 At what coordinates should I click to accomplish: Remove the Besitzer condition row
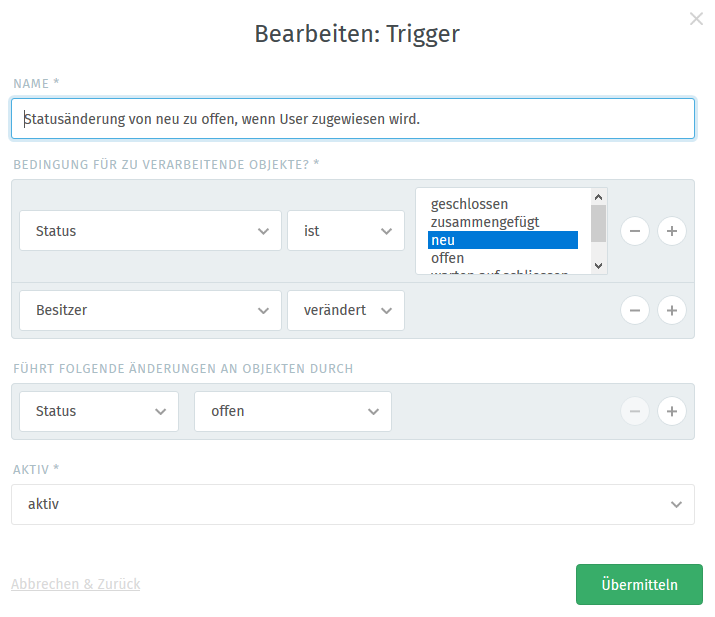(x=635, y=311)
